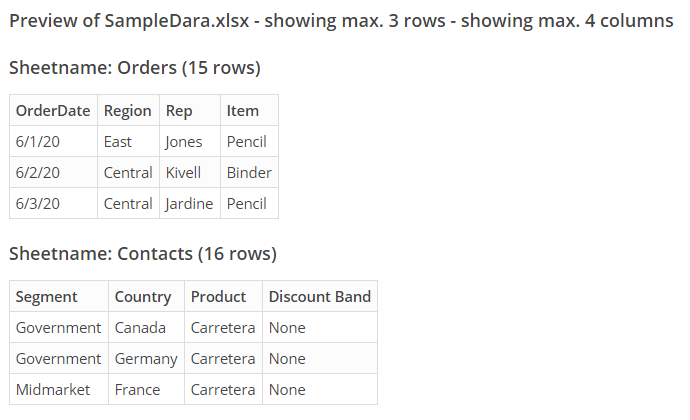Image resolution: width=690 pixels, height=420 pixels.
Task: Select the Midmarket segment cell
Action: pos(53,390)
